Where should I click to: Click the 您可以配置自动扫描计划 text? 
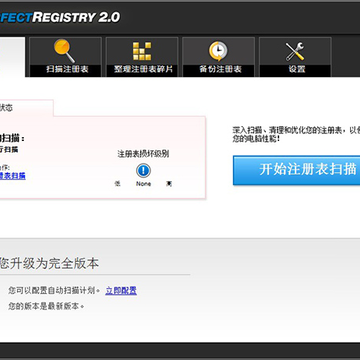tap(54, 291)
